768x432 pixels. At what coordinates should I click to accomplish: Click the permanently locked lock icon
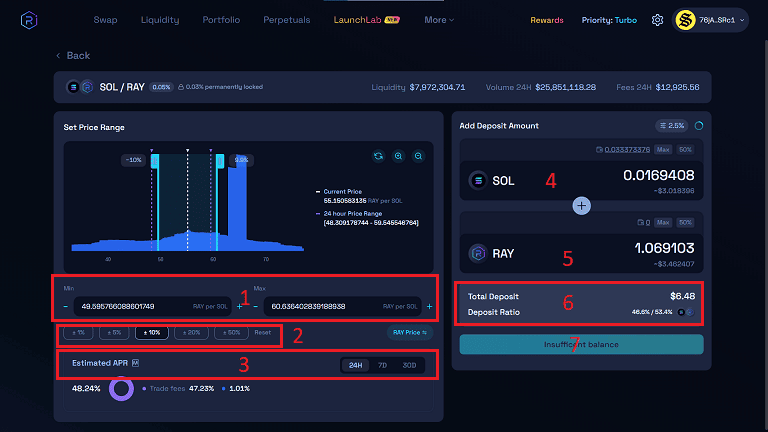(181, 87)
